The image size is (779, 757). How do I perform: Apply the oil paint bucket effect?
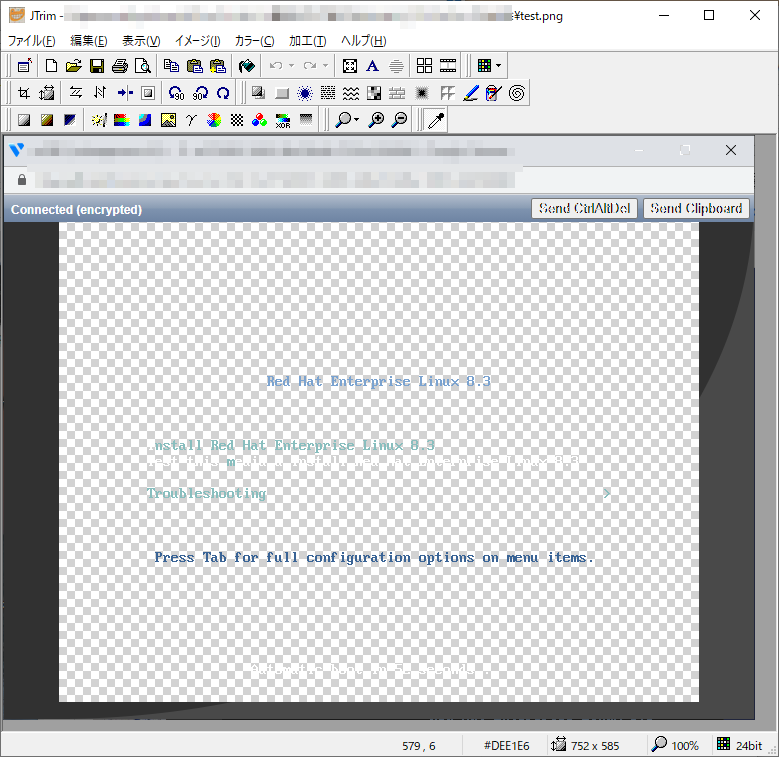tap(493, 93)
